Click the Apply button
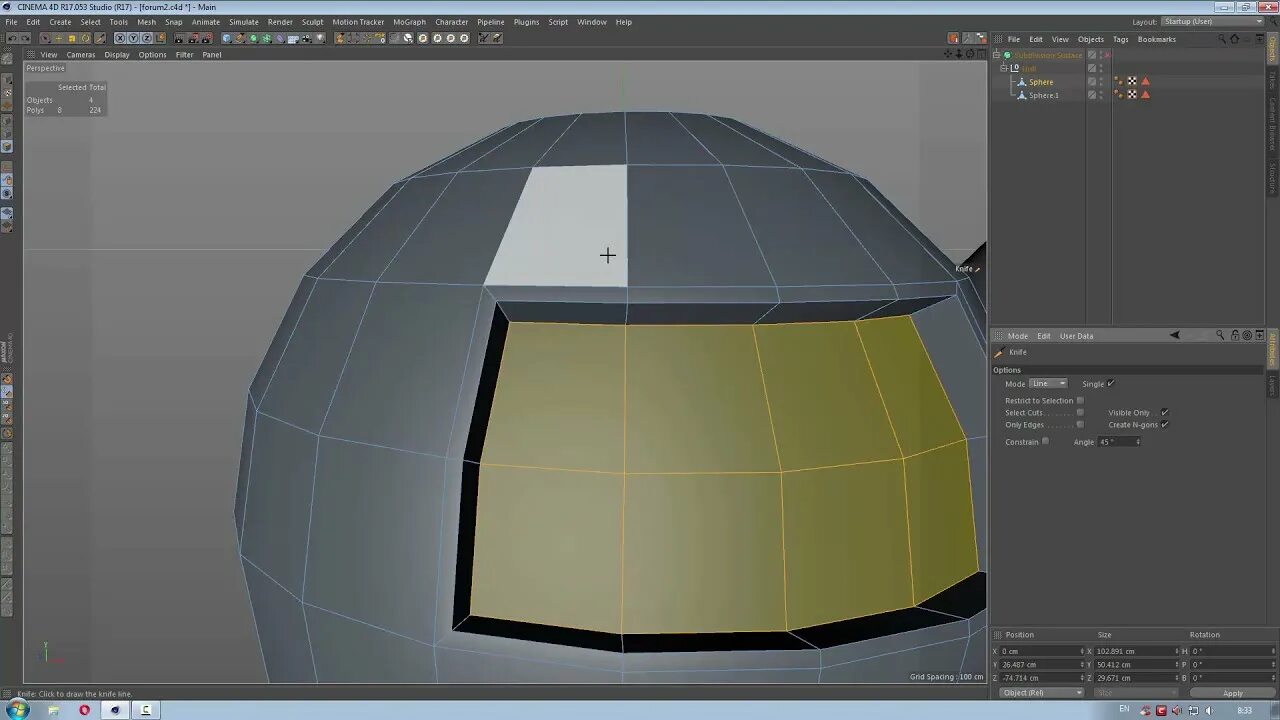This screenshot has height=720, width=1280. pos(1232,693)
